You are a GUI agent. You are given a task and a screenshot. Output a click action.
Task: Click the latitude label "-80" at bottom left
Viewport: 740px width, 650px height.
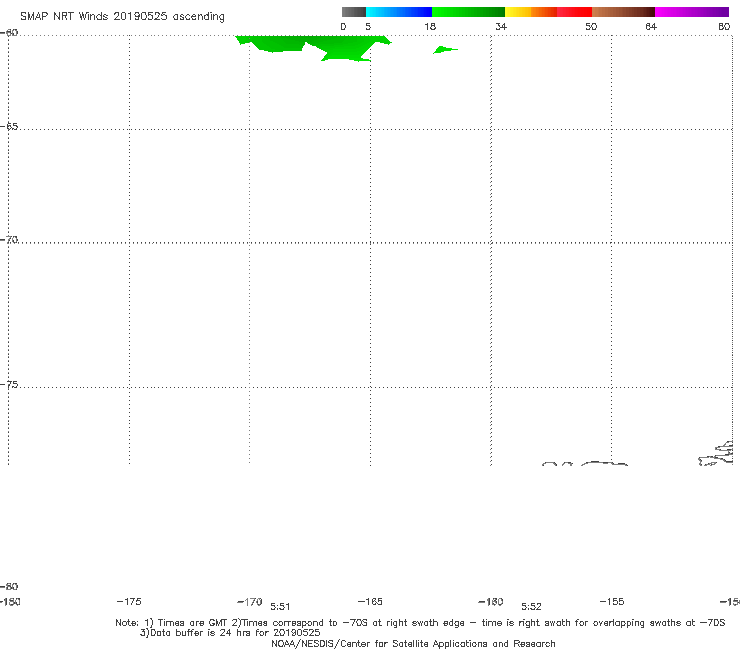pos(9,586)
